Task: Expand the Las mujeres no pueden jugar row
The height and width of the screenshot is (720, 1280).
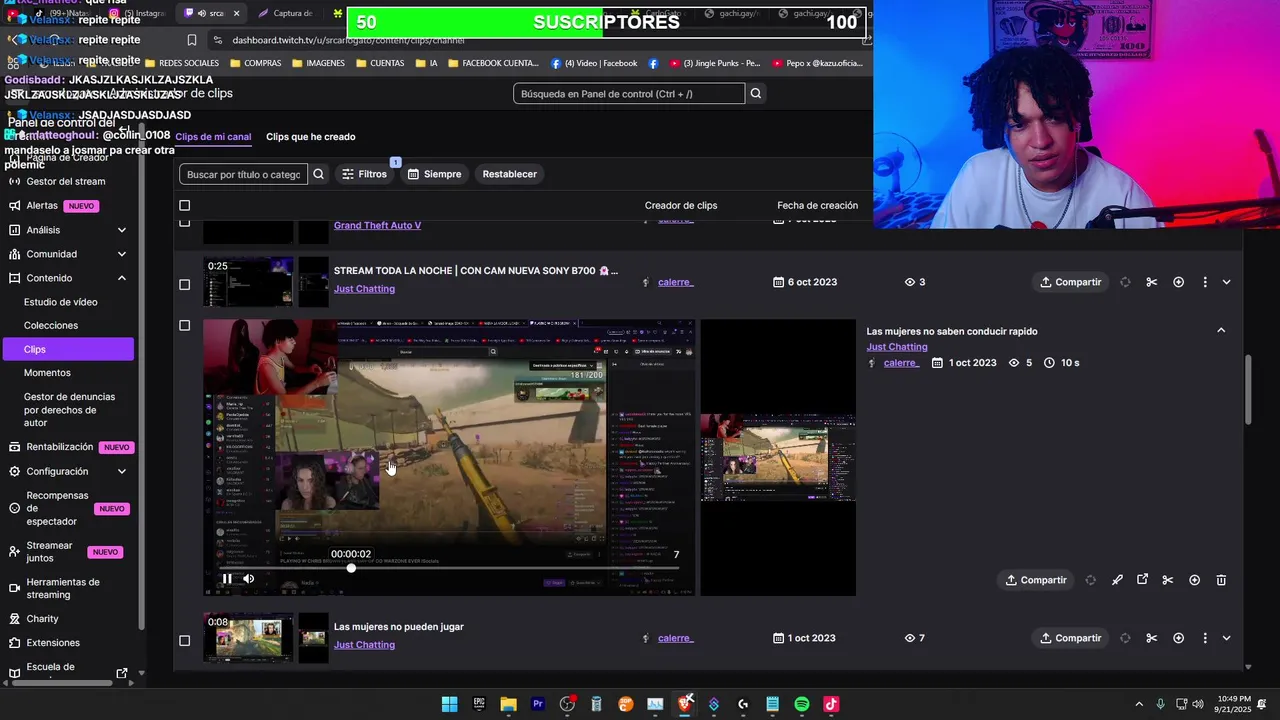Action: coord(1226,638)
